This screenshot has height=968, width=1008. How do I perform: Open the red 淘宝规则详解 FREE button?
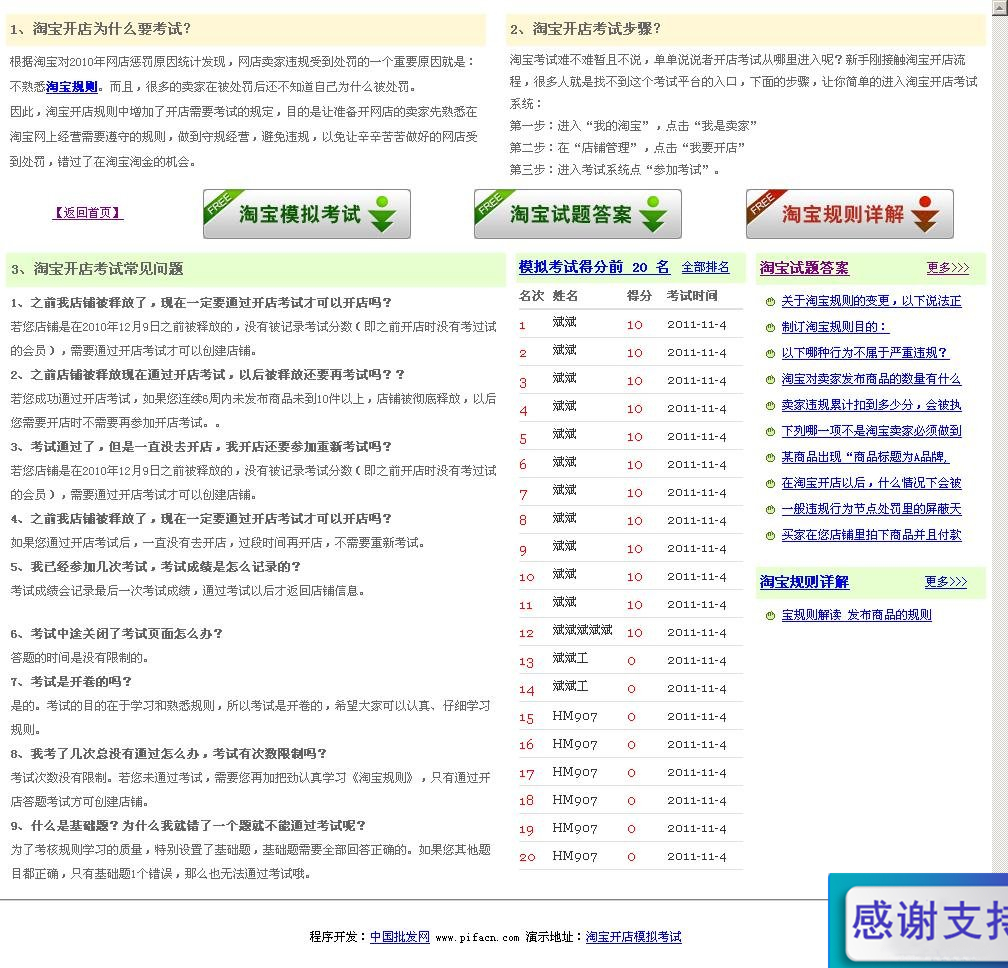849,214
